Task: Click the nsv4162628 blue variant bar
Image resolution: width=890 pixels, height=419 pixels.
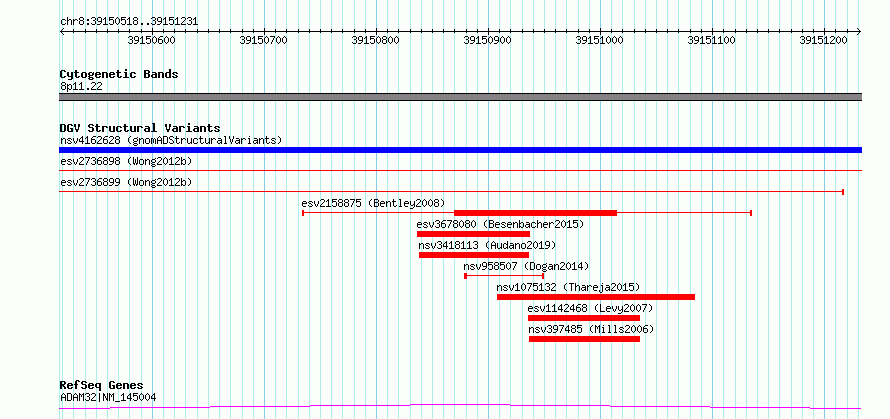Action: pyautogui.click(x=460, y=150)
